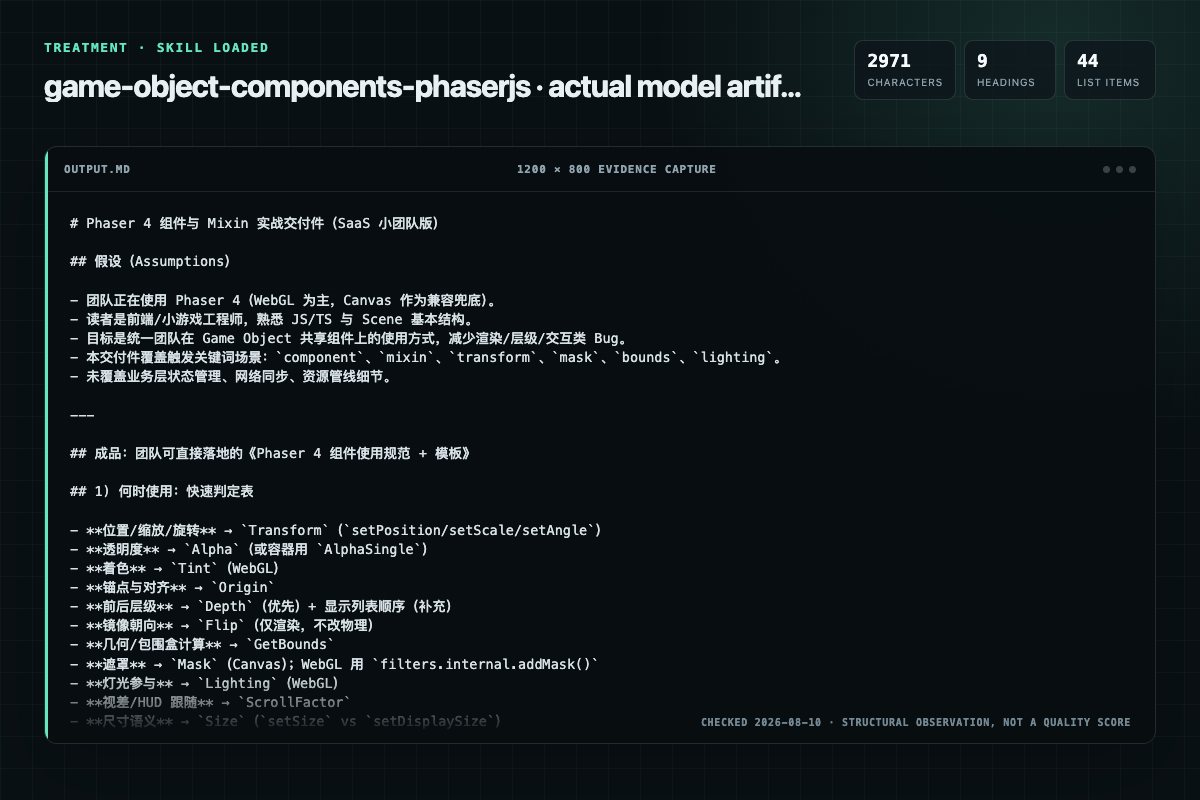Click the line starting "- 未覆盖业务层状态管理"
The width and height of the screenshot is (1200, 800).
click(233, 376)
